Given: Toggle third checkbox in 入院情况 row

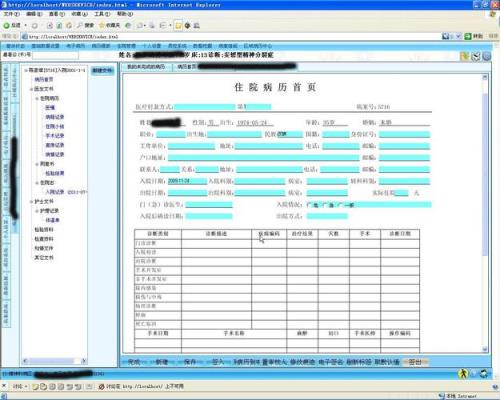Looking at the screenshot, I should pos(340,205).
